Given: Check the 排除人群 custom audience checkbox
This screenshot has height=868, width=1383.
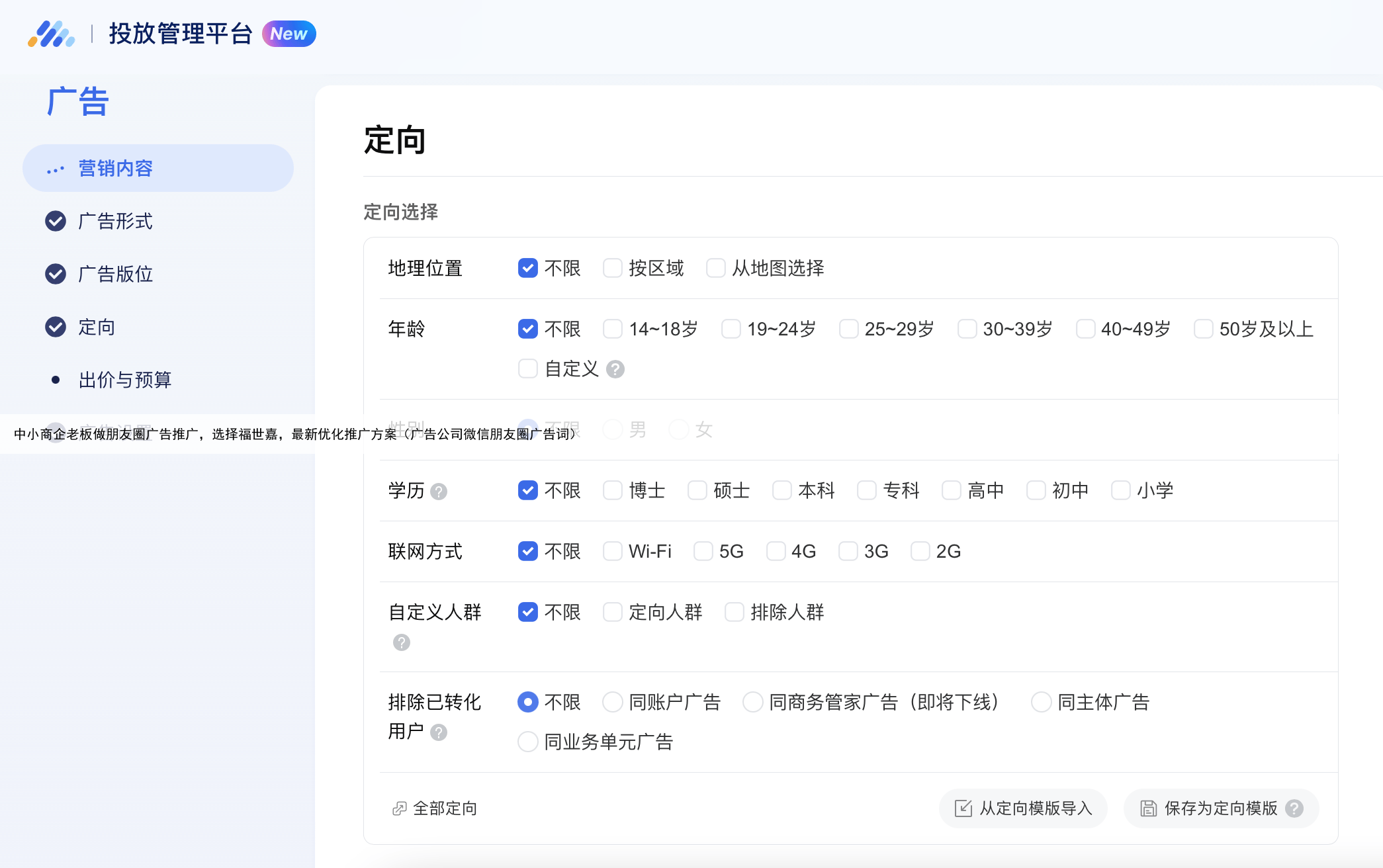Looking at the screenshot, I should click(x=735, y=612).
